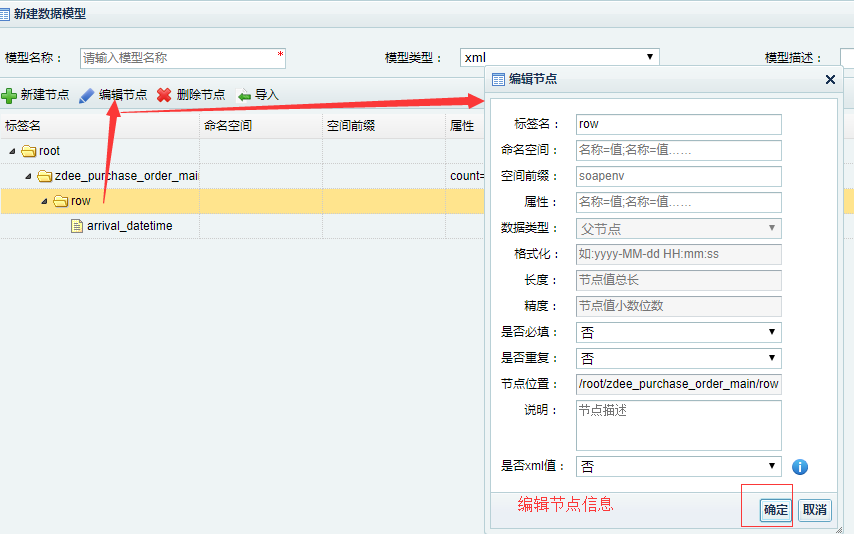Select the root folder node
Image resolution: width=854 pixels, height=534 pixels.
(x=48, y=151)
